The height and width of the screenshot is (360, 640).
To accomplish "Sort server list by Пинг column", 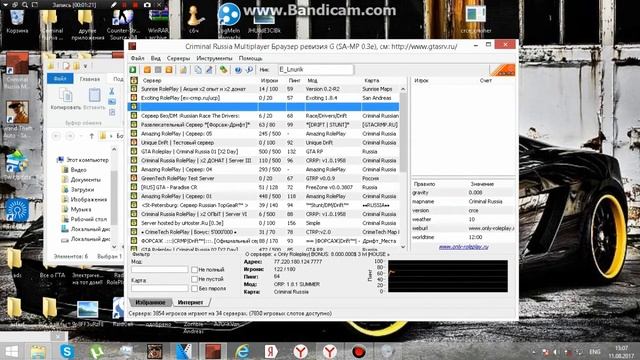I will (294, 80).
